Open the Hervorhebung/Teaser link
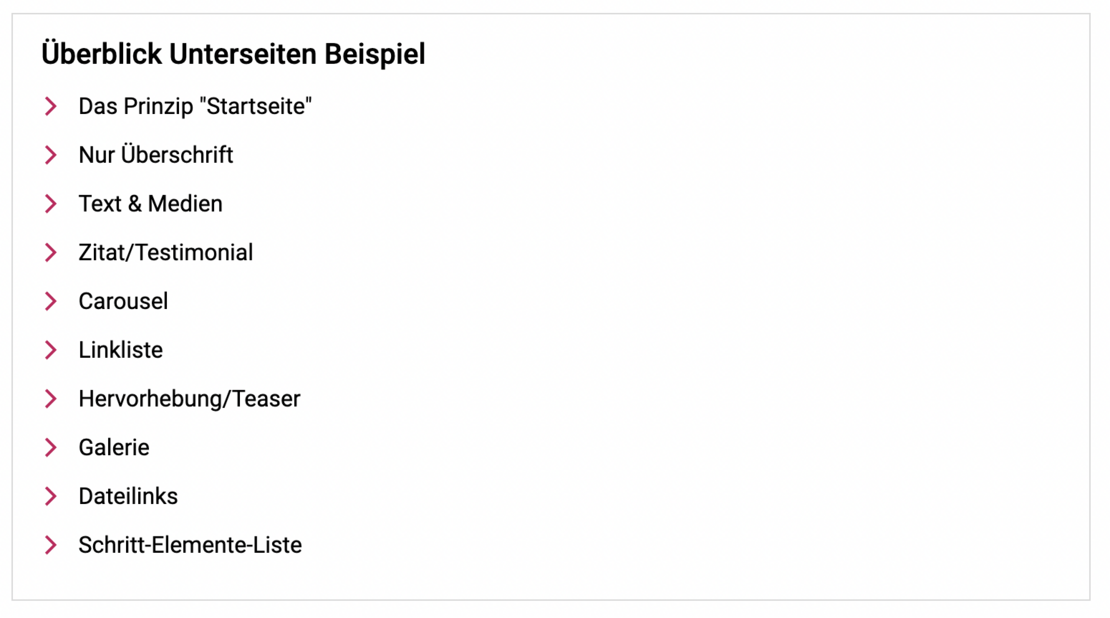The width and height of the screenshot is (1110, 618). pos(189,399)
